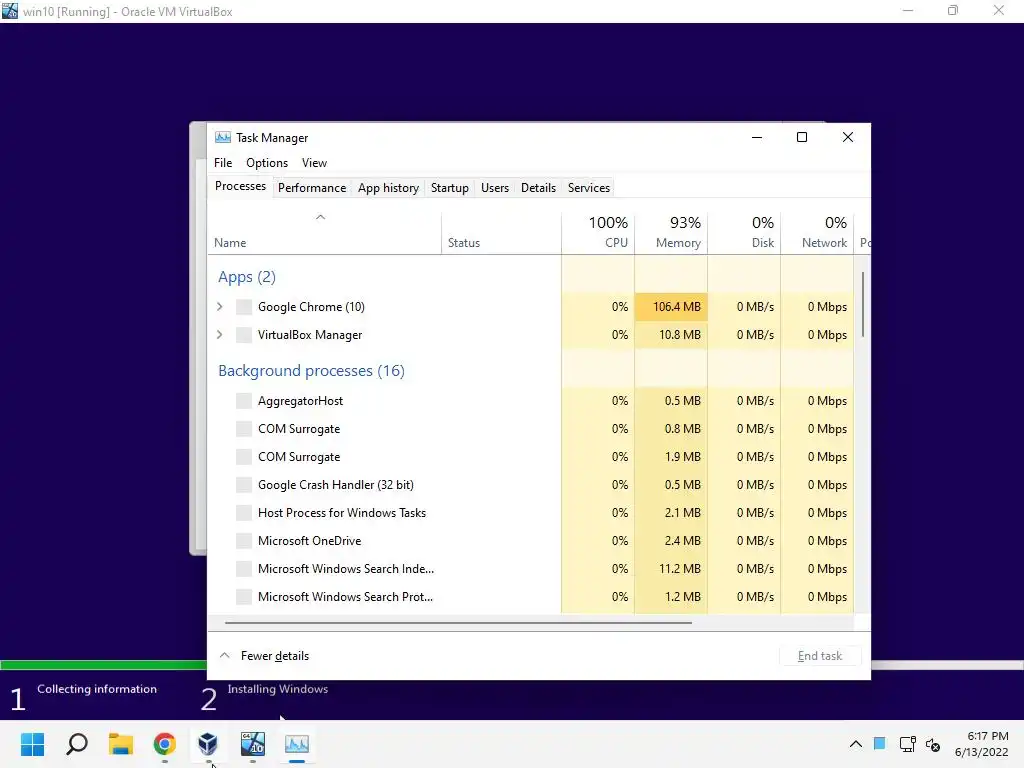Select the Microsoft OneDrive row
The height and width of the screenshot is (768, 1024).
pos(531,541)
